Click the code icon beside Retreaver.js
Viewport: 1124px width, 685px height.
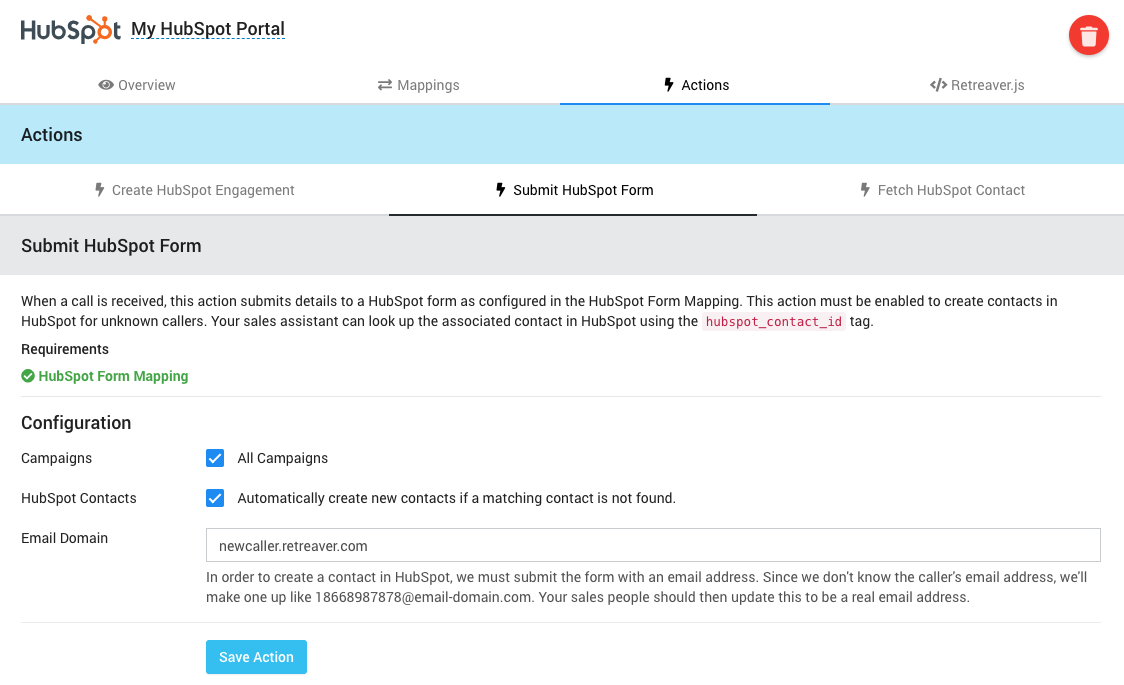(x=937, y=85)
